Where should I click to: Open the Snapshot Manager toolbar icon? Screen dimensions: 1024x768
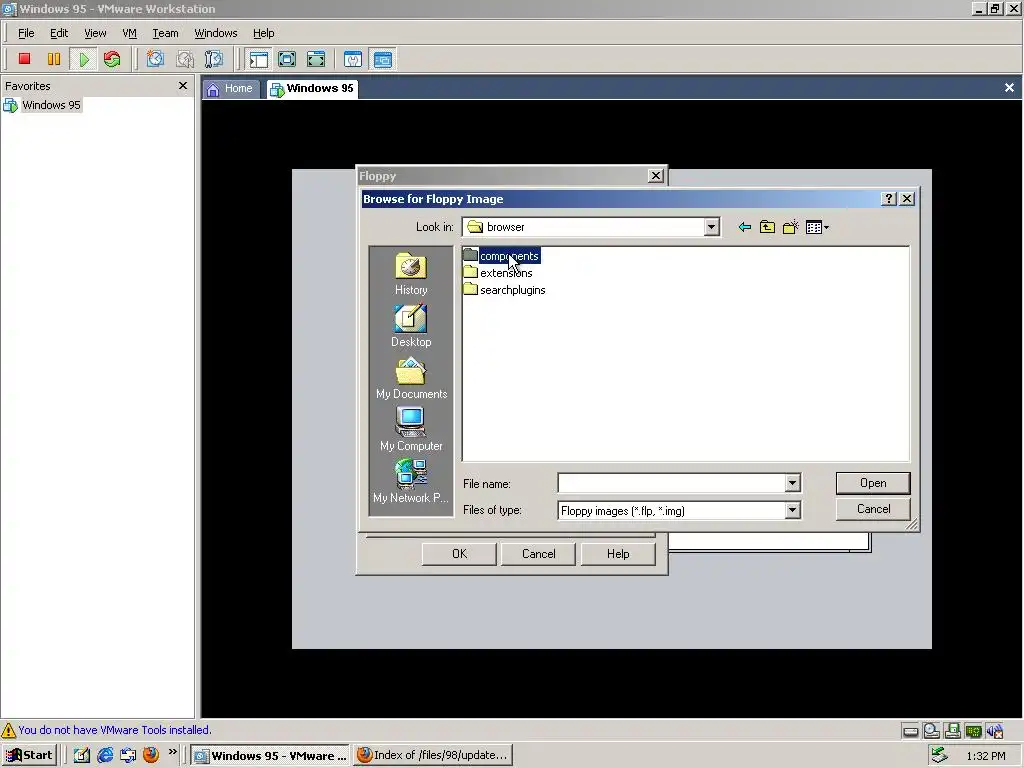point(214,59)
